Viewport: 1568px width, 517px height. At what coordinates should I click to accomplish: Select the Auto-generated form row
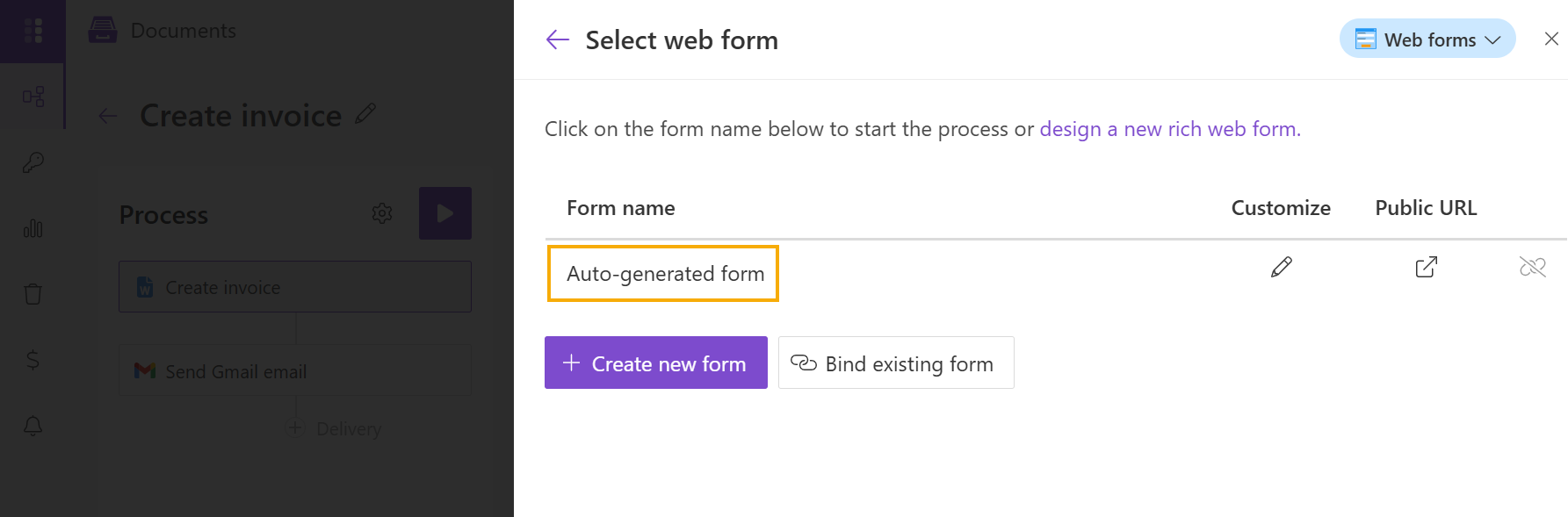tap(663, 273)
